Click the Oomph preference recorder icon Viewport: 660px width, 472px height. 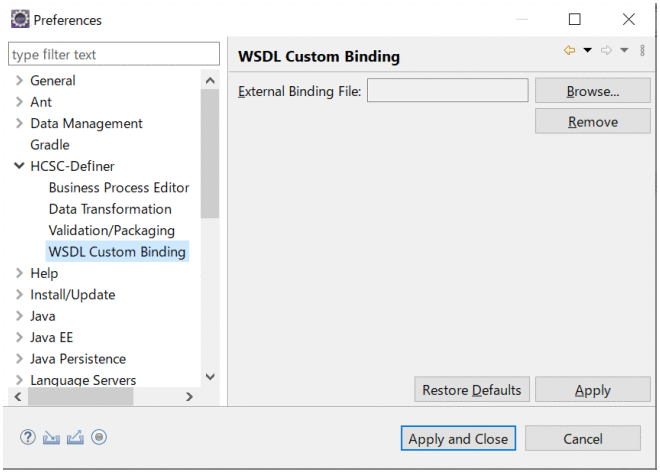(x=99, y=438)
